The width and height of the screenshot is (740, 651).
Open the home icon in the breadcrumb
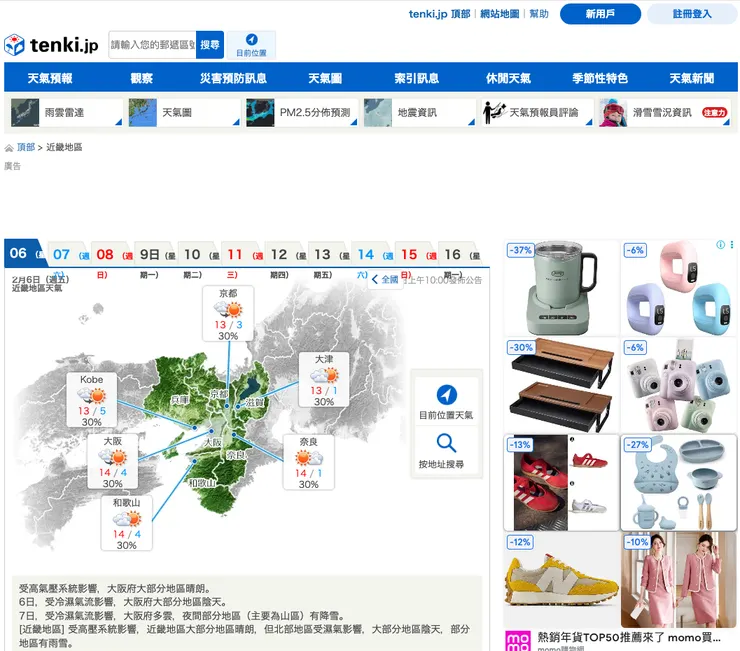[8, 148]
